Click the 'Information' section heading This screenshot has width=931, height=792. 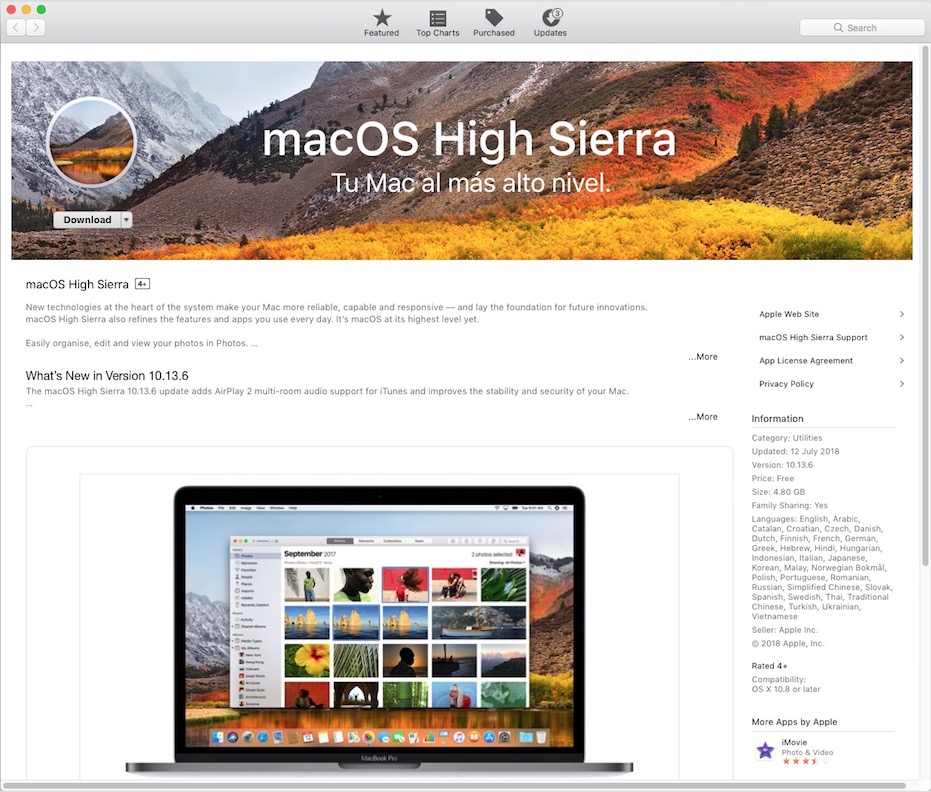click(777, 419)
